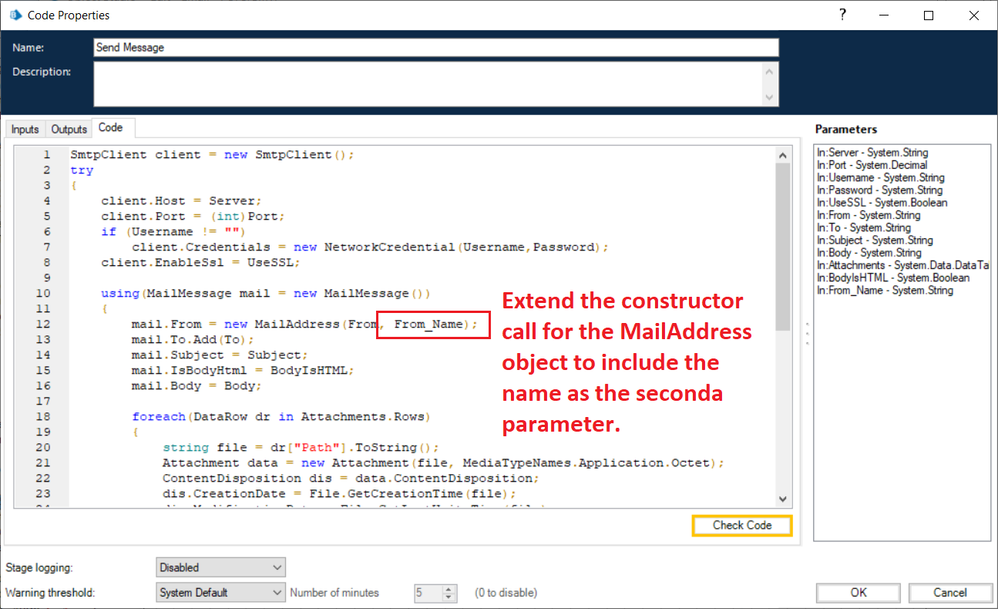Image resolution: width=998 pixels, height=609 pixels.
Task: Click line 8 client.EnableSsl statement
Action: [200, 262]
